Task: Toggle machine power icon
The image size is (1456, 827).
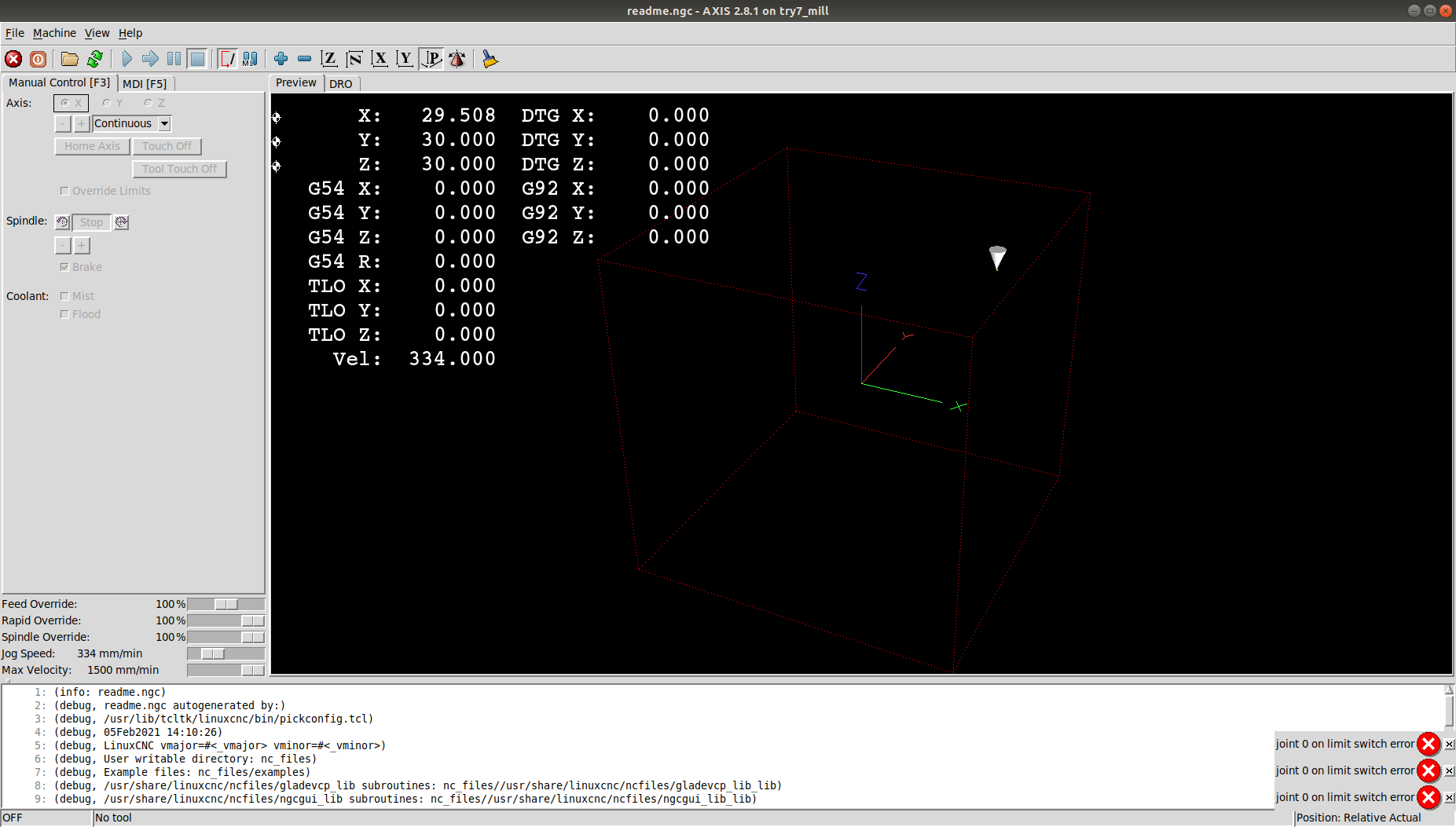Action: 38,59
